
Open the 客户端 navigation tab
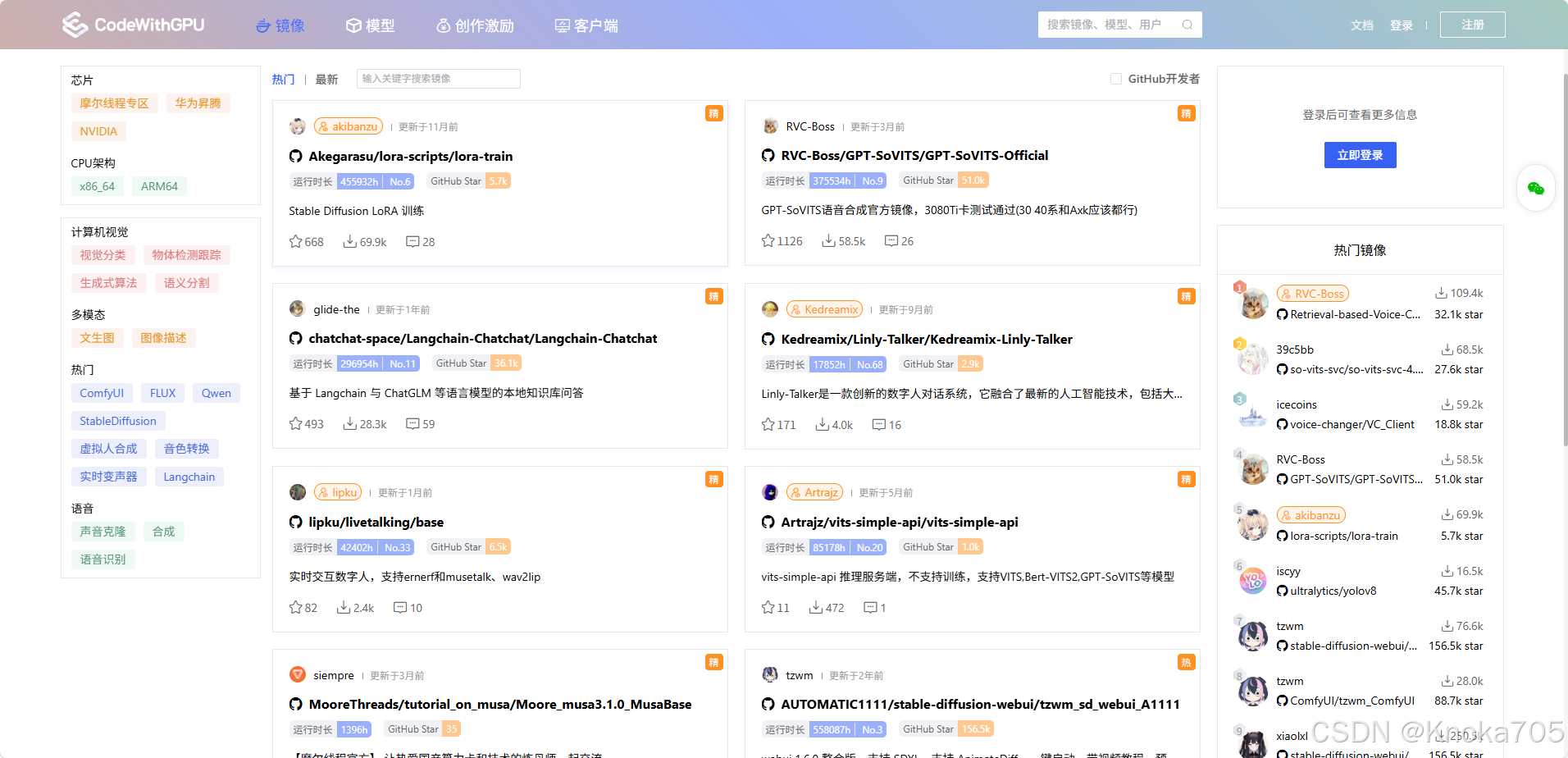[586, 25]
